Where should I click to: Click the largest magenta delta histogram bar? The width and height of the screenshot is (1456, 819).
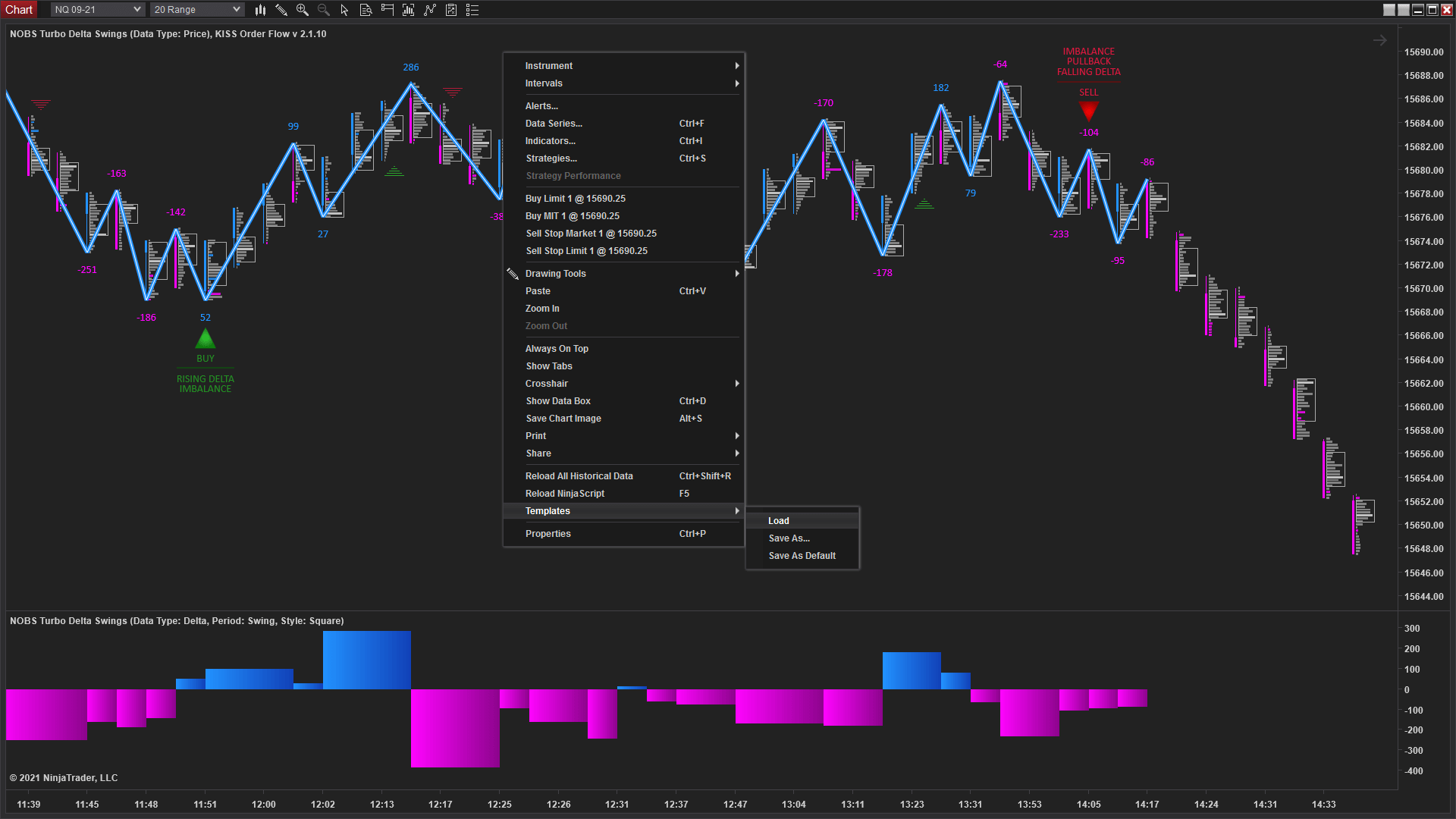(x=455, y=728)
